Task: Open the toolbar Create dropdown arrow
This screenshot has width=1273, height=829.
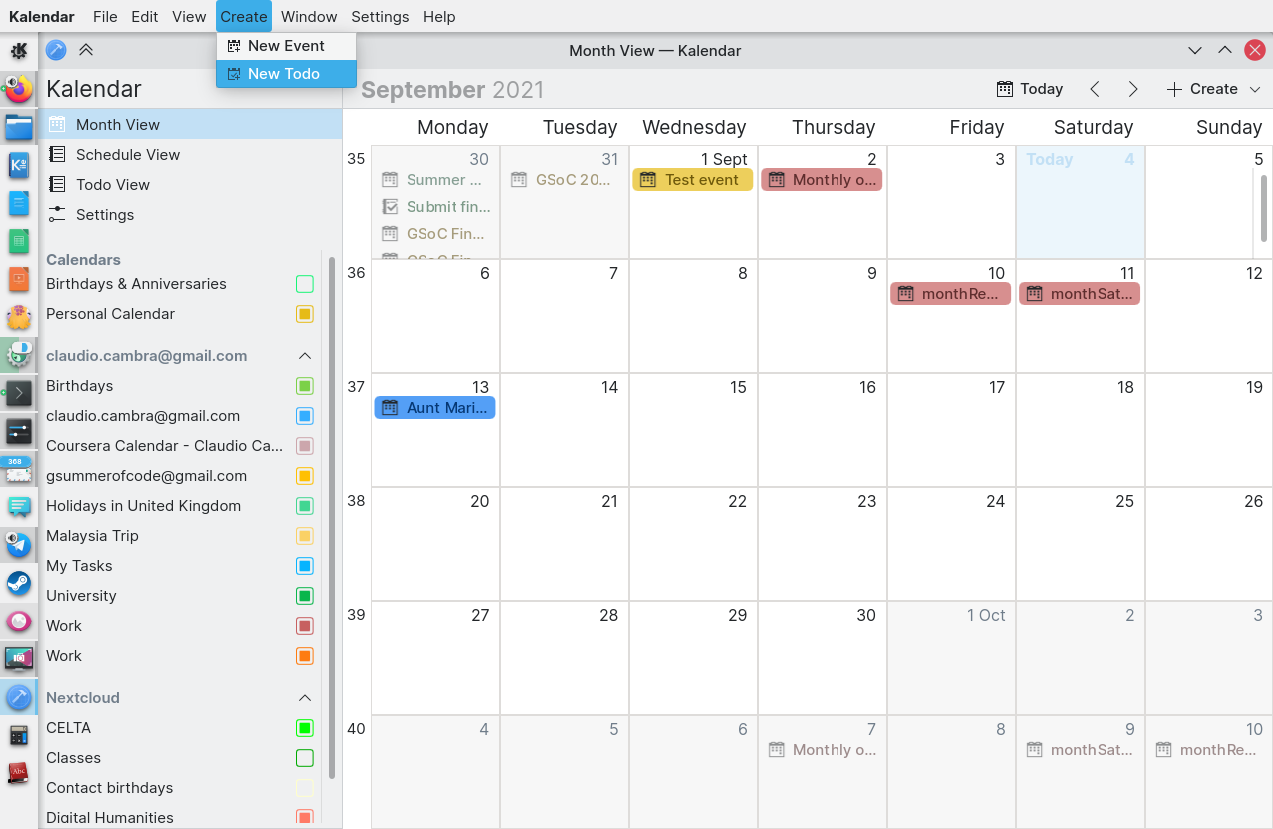Action: point(1256,89)
